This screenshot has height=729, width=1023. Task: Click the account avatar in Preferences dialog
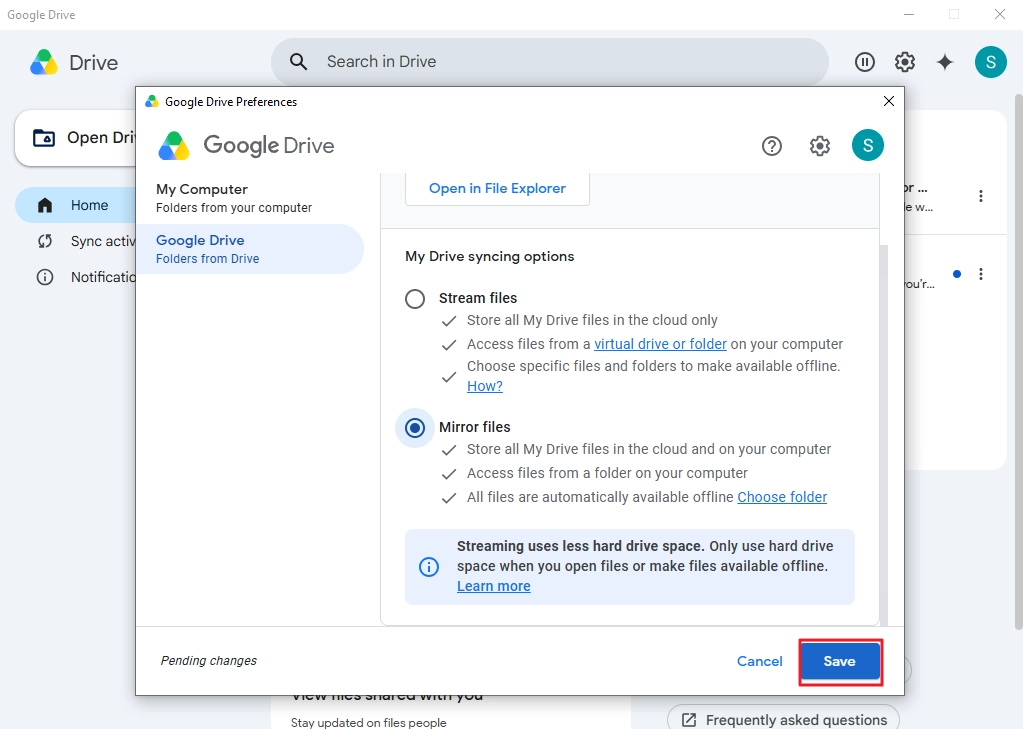pos(868,145)
